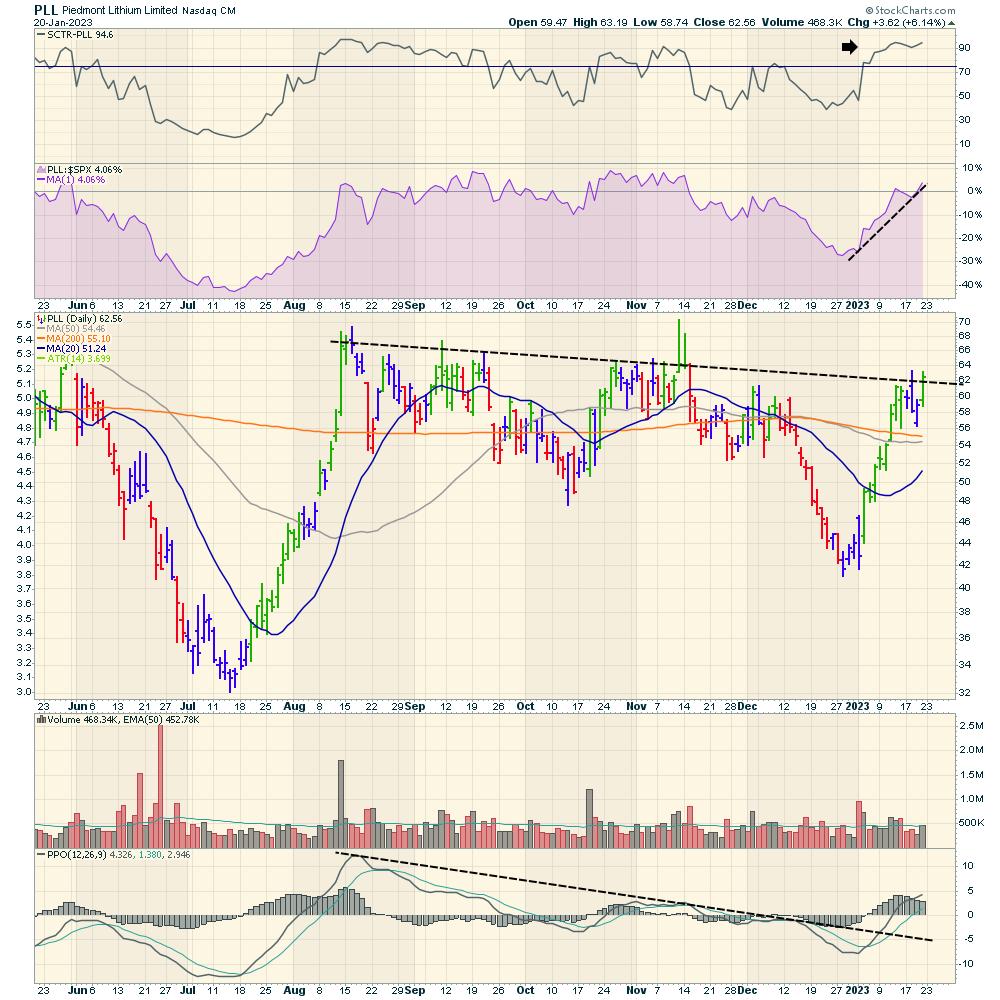1000x1000 pixels.
Task: Click the Open 59.47 value
Action: coord(538,22)
